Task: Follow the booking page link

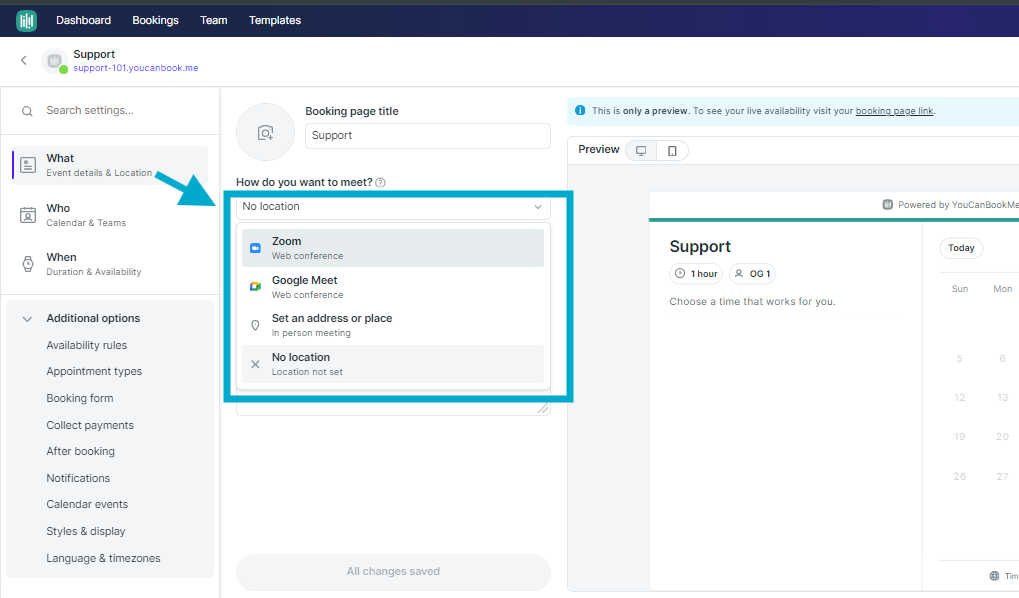Action: tap(894, 110)
